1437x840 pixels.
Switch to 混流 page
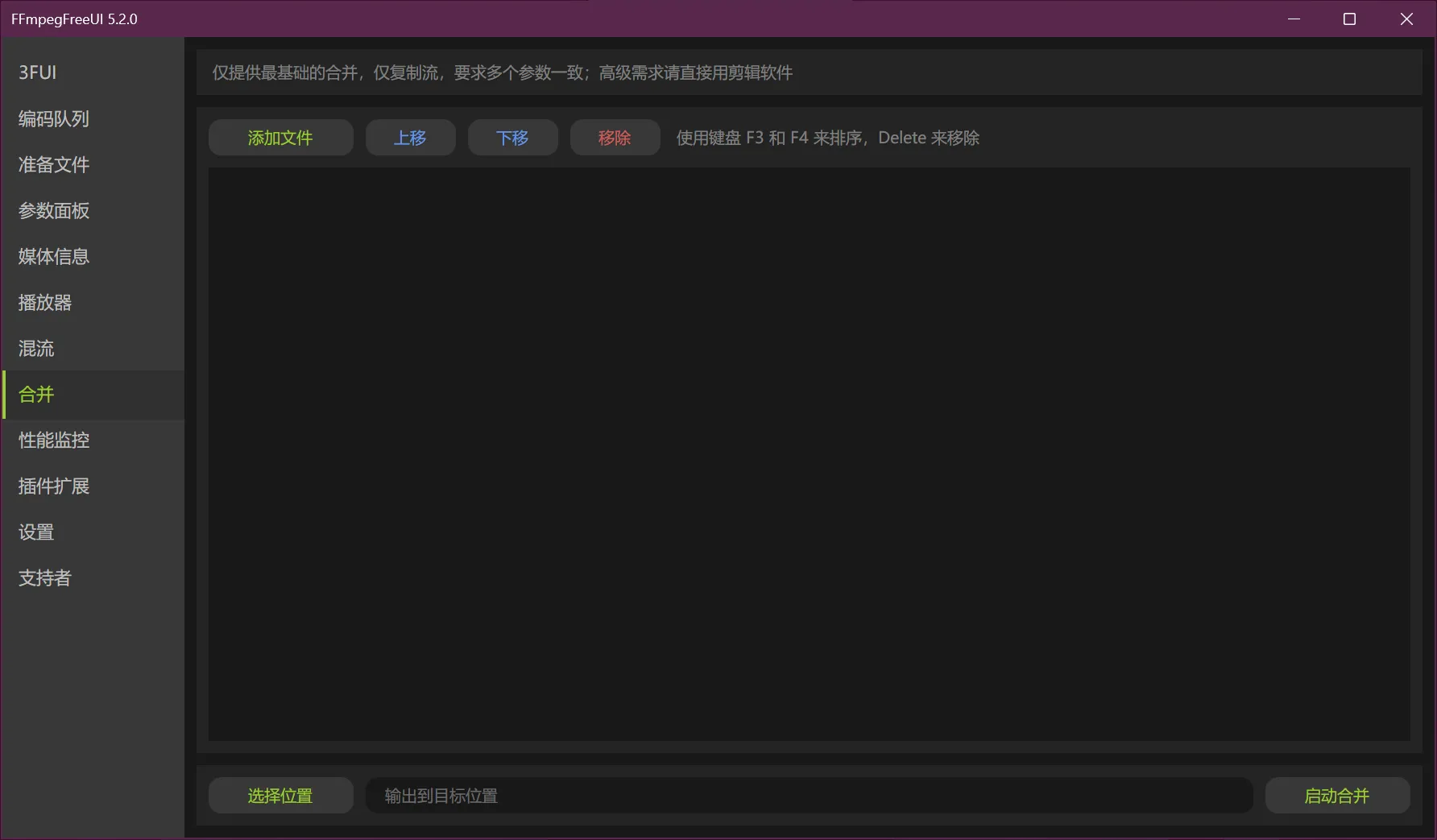pos(36,349)
